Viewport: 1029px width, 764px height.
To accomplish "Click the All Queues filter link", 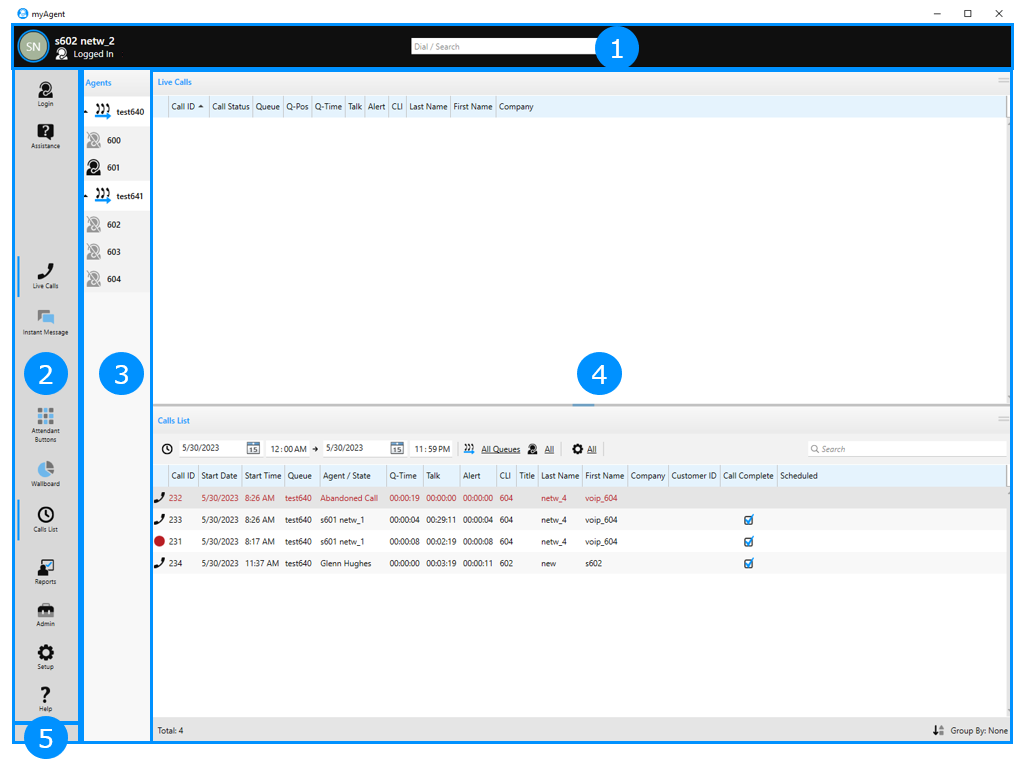I will coord(500,450).
